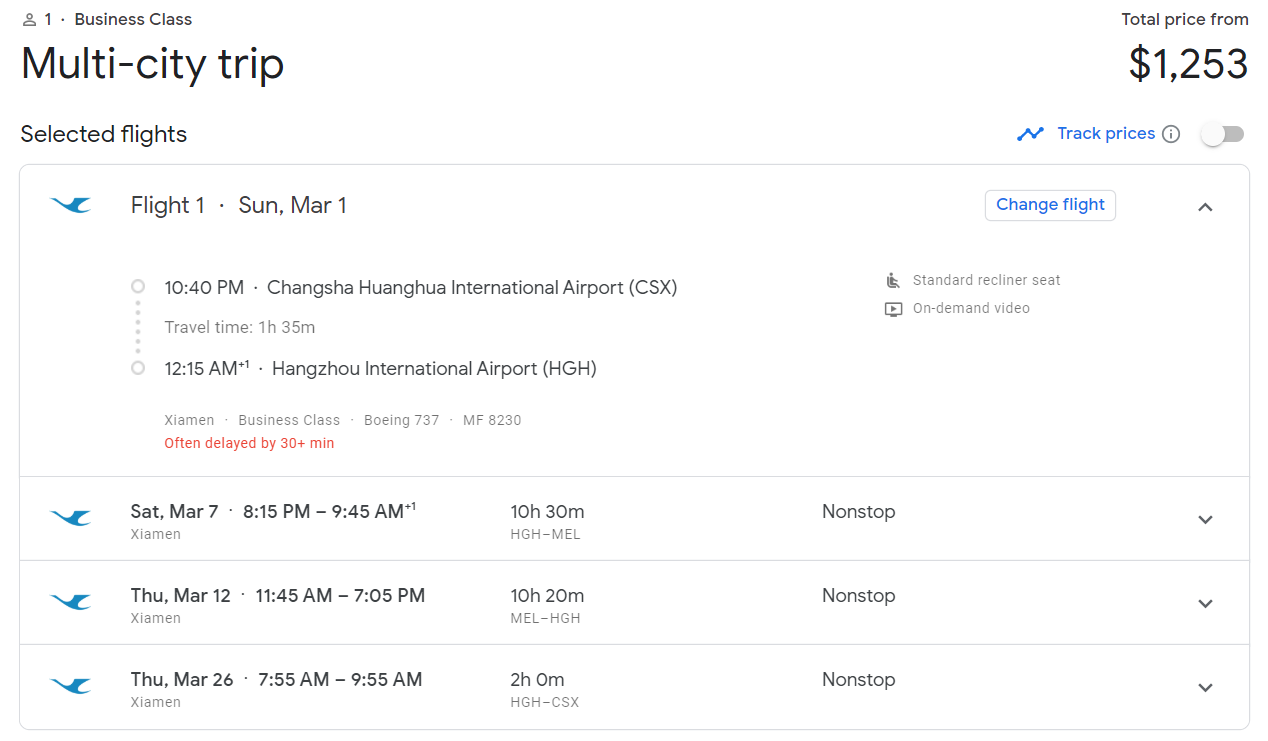This screenshot has height=741, width=1268.
Task: Enable the Track prices toggle switch
Action: click(1222, 134)
